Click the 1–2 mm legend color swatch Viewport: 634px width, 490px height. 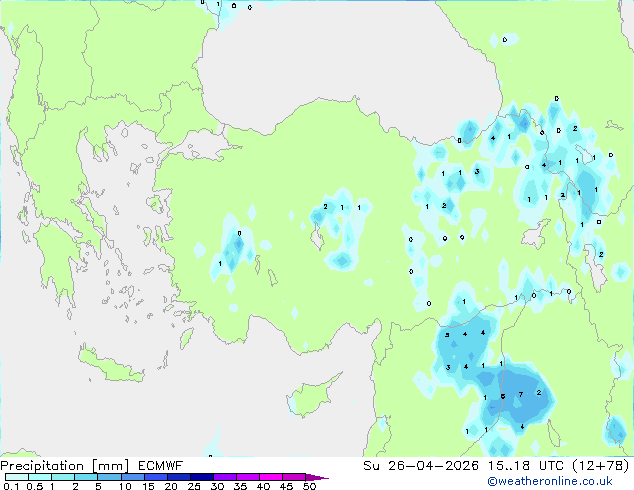63,477
